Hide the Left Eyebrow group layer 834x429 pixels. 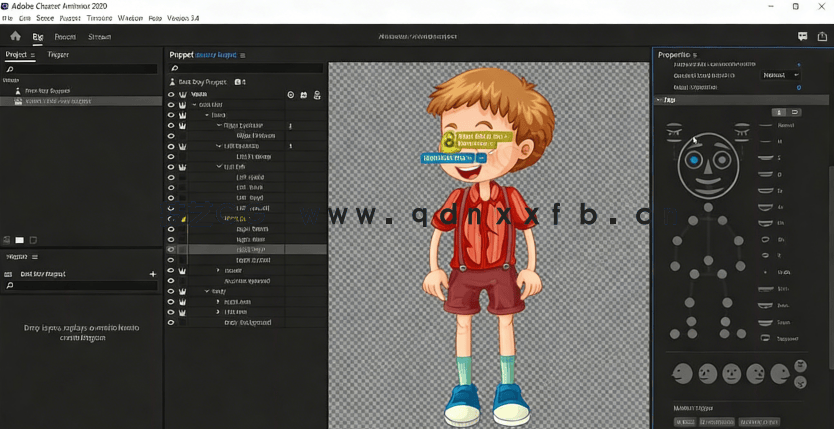171,146
